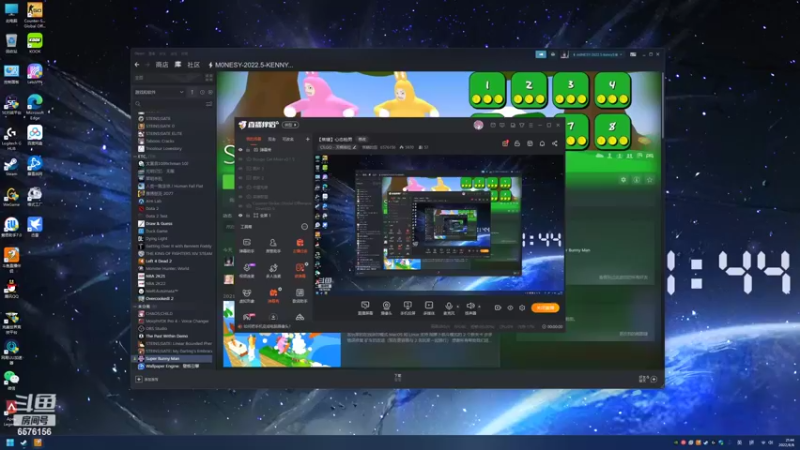Open the multi-person link tool in toolbox
Viewport: 800px width, 450px height.
273,270
